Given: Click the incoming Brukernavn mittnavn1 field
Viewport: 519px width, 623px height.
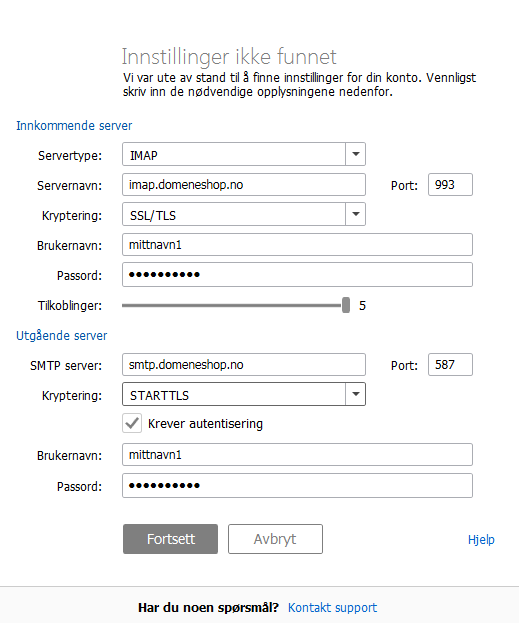Looking at the screenshot, I should pos(297,244).
